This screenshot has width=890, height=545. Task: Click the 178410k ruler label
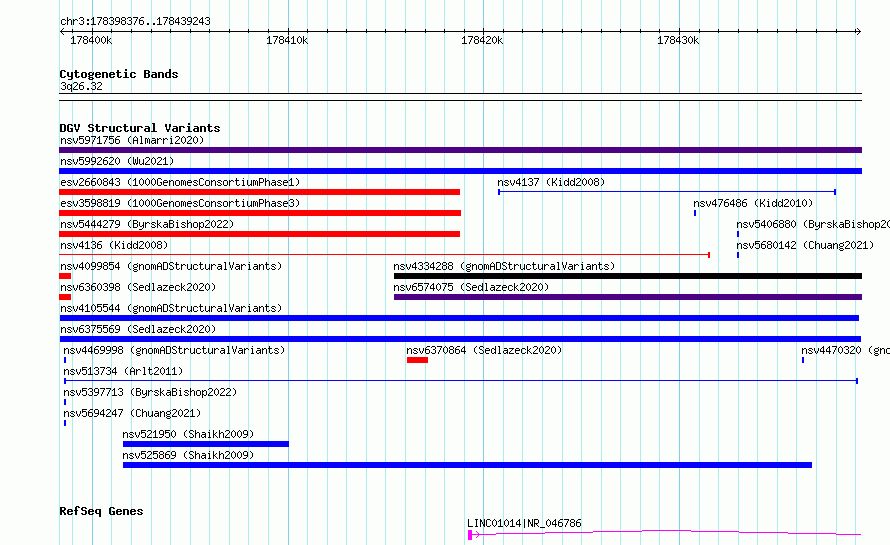tap(287, 40)
